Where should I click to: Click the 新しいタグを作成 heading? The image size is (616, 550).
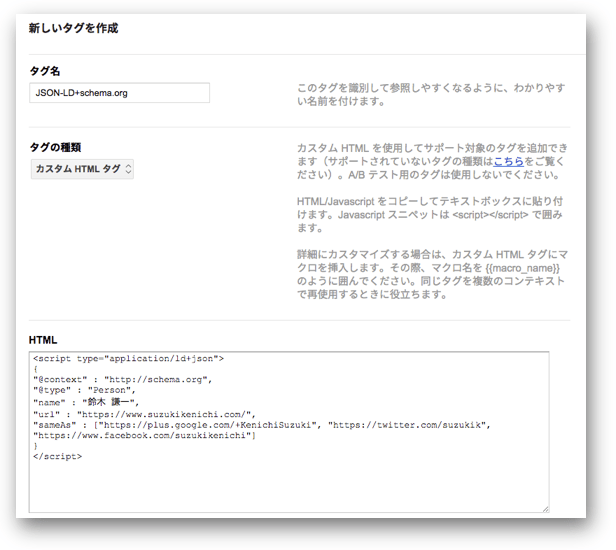tap(73, 28)
